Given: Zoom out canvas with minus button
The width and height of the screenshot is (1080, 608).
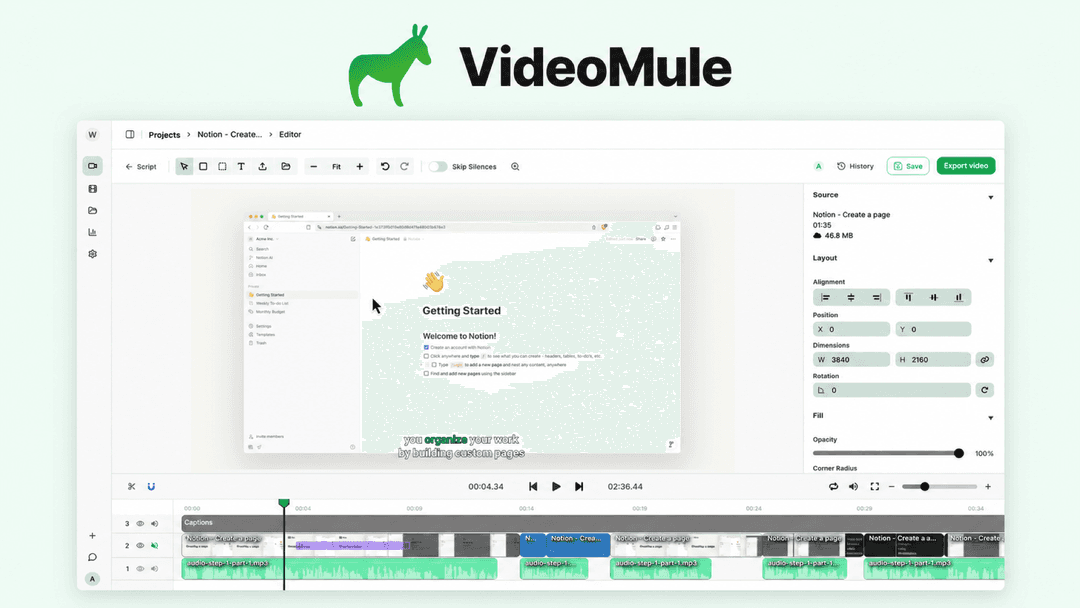Looking at the screenshot, I should click(313, 167).
